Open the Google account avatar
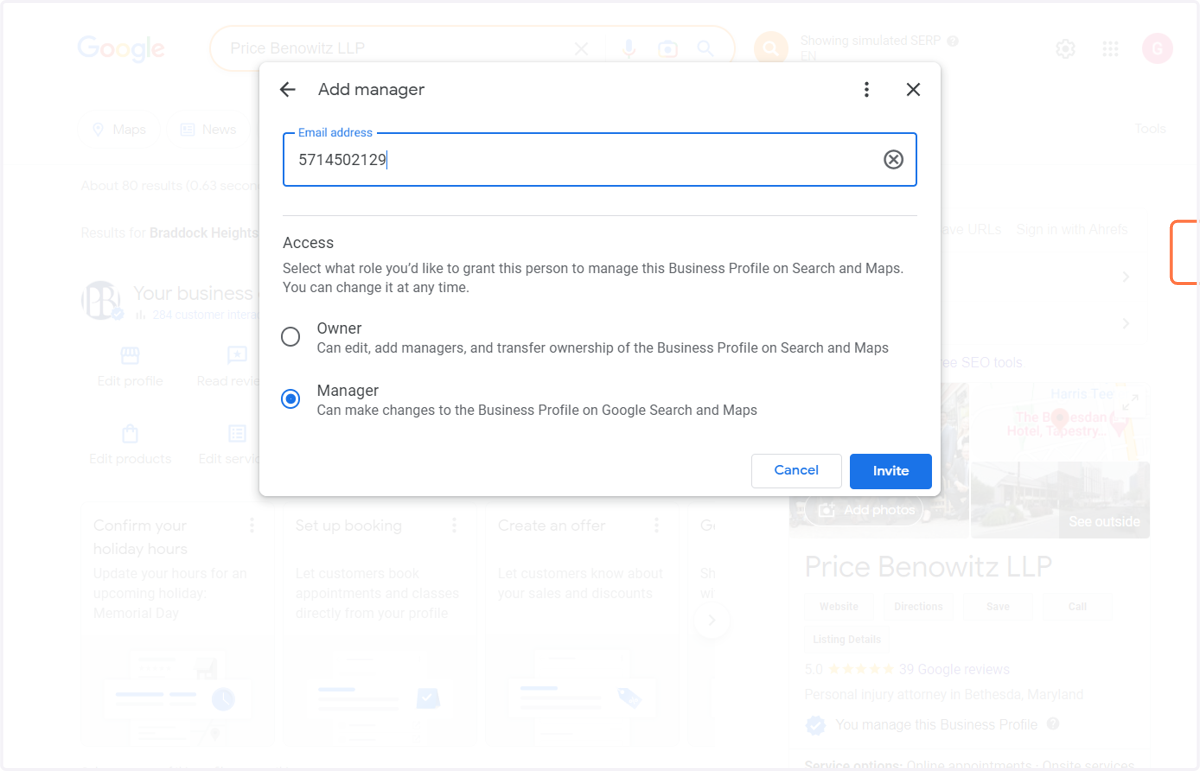The height and width of the screenshot is (771, 1200). [x=1158, y=48]
